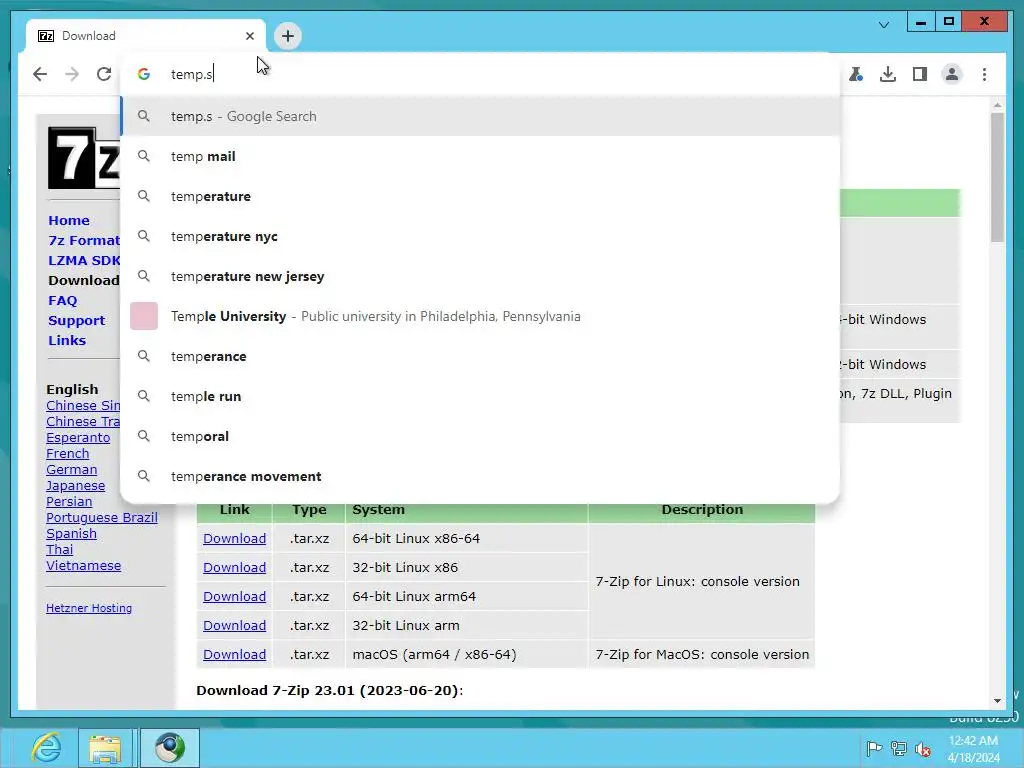Switch language to Chinese Traditional
This screenshot has width=1024, height=768.
click(83, 422)
